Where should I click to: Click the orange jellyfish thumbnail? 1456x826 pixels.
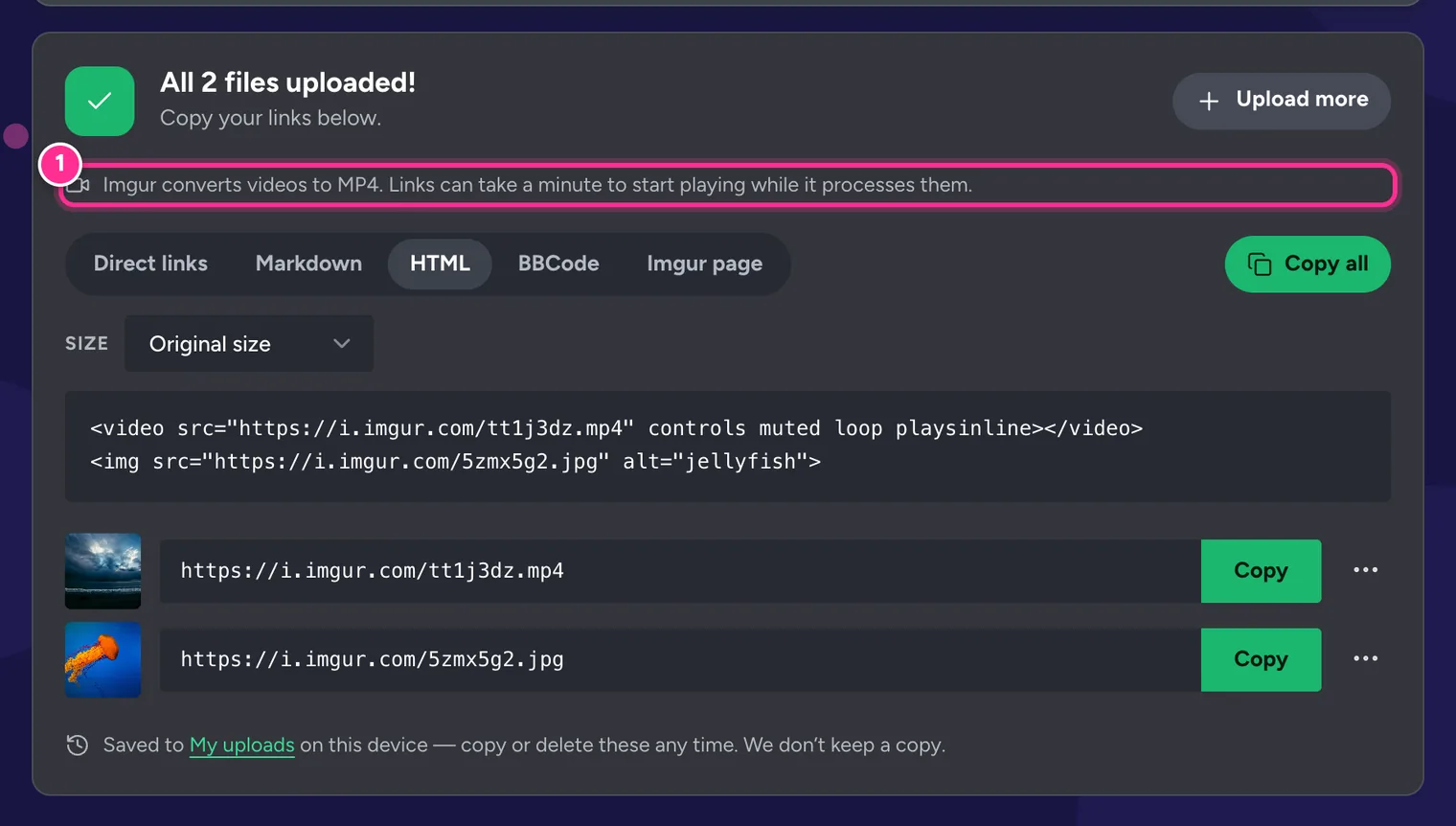102,659
